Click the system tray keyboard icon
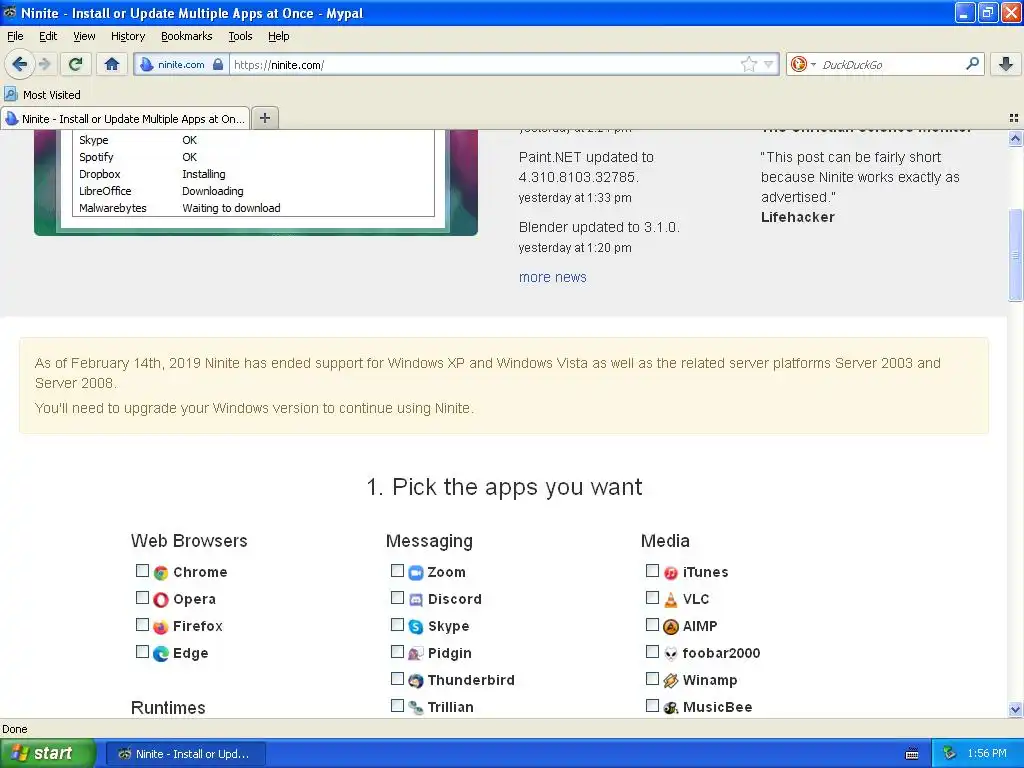1024x768 pixels. point(912,754)
